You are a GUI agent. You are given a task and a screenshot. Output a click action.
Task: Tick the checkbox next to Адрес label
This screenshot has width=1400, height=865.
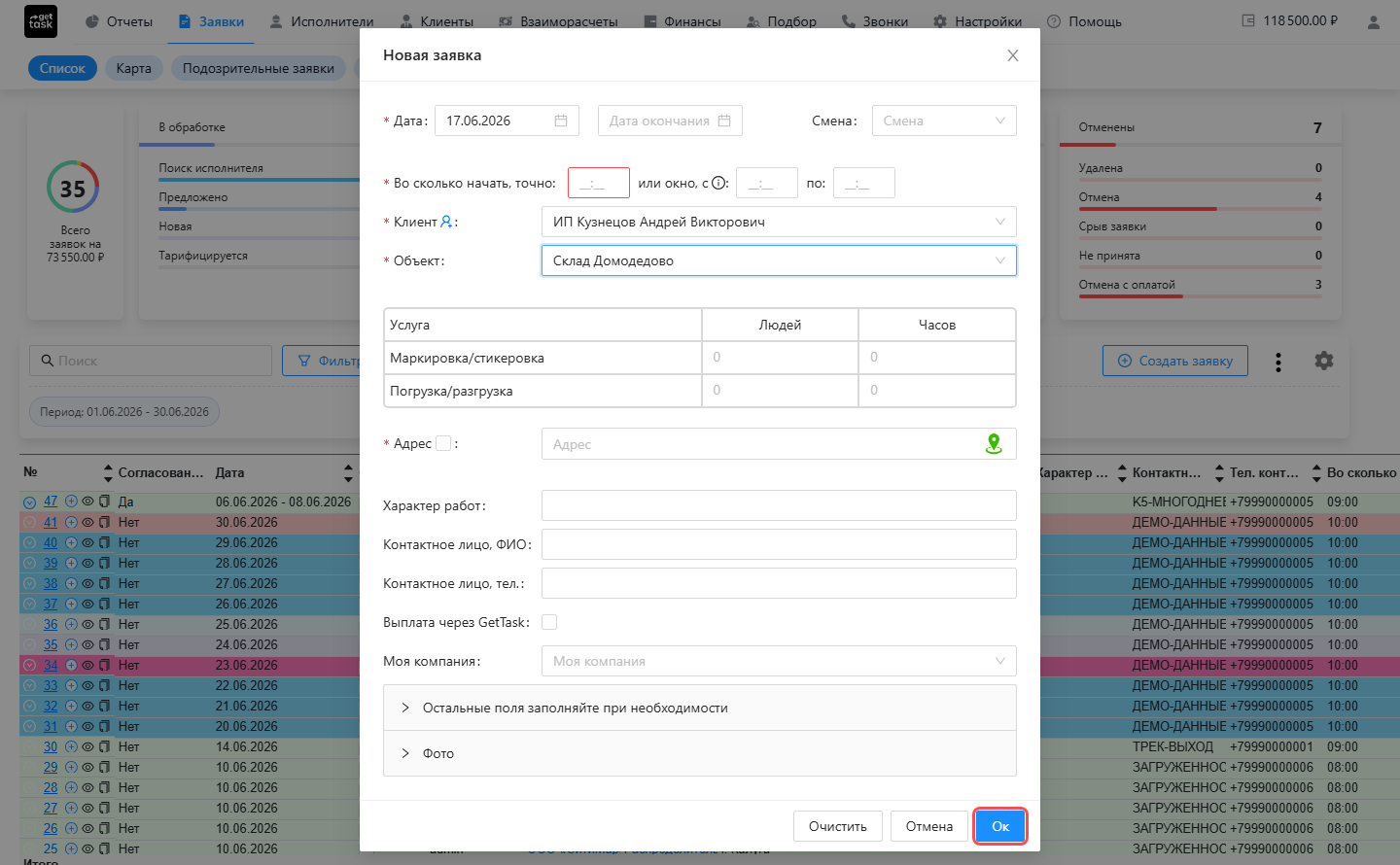(443, 443)
